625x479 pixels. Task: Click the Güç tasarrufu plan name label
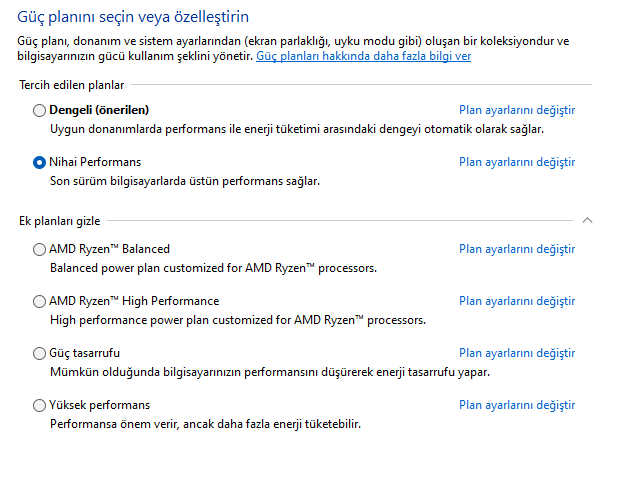[84, 353]
